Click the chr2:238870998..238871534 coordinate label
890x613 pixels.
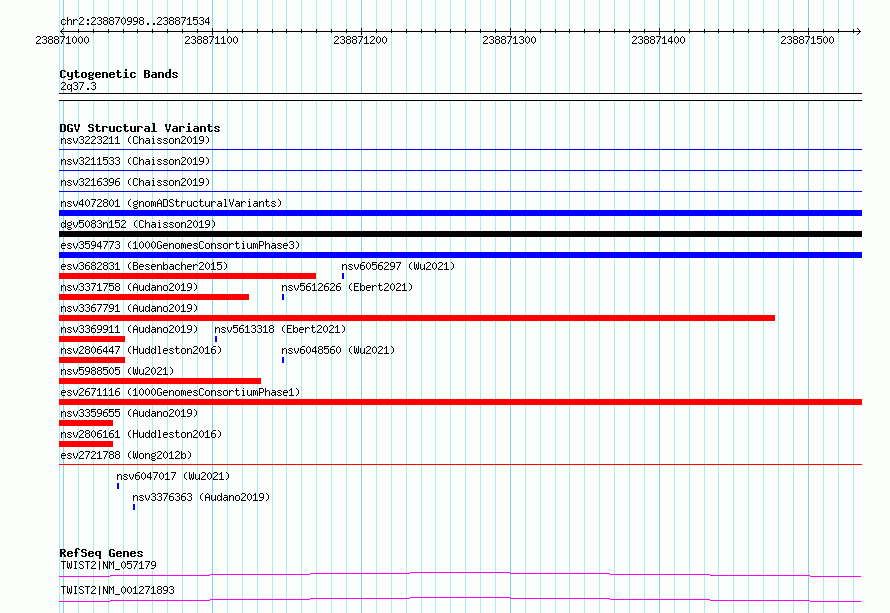(x=135, y=21)
